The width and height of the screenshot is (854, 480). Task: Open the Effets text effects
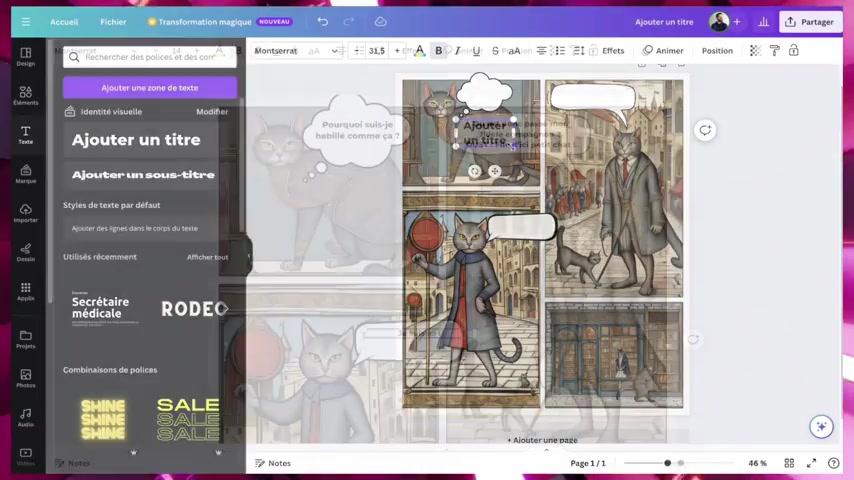click(x=613, y=51)
